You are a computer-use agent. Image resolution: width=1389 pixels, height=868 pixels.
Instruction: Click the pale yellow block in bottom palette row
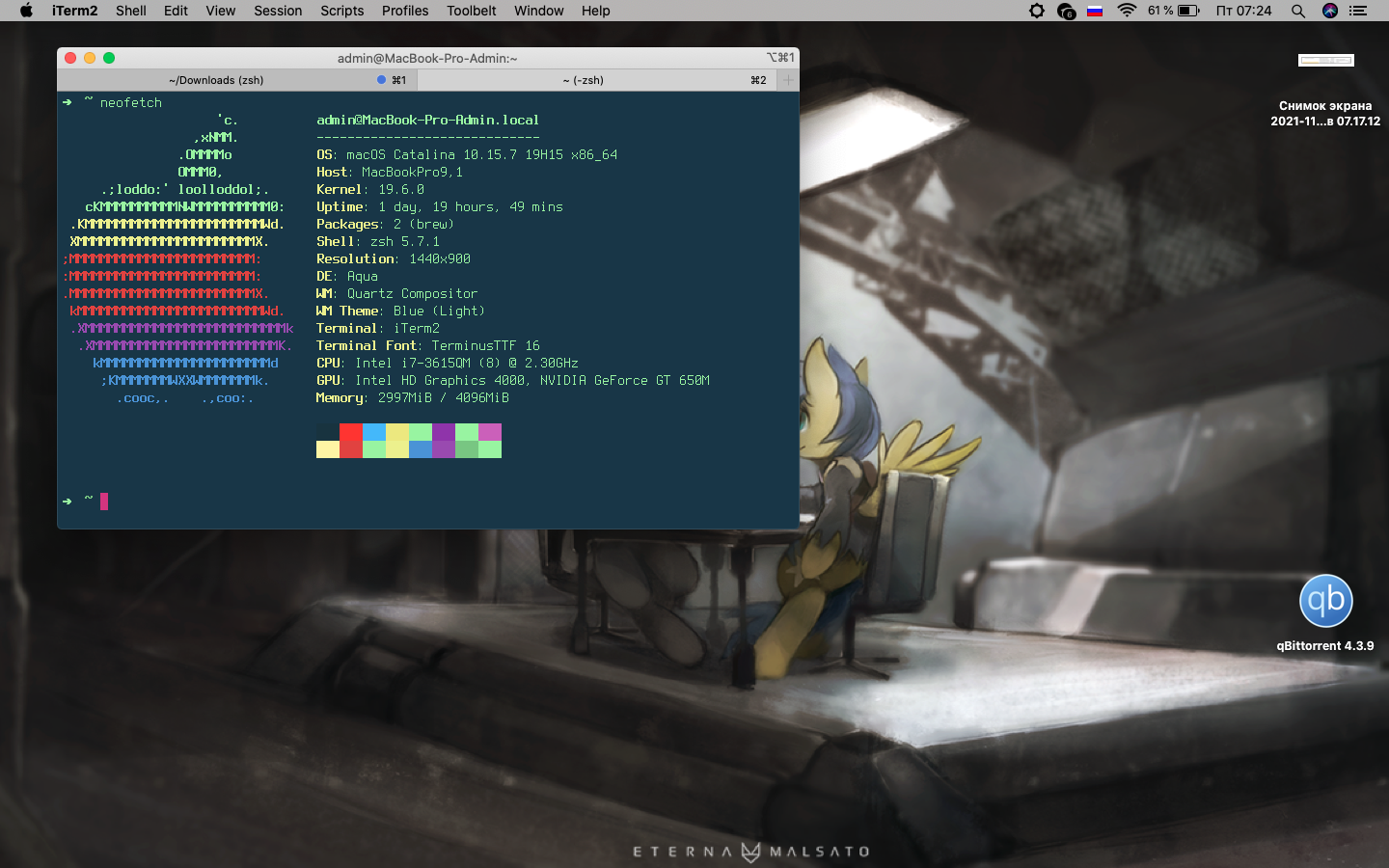coord(328,449)
